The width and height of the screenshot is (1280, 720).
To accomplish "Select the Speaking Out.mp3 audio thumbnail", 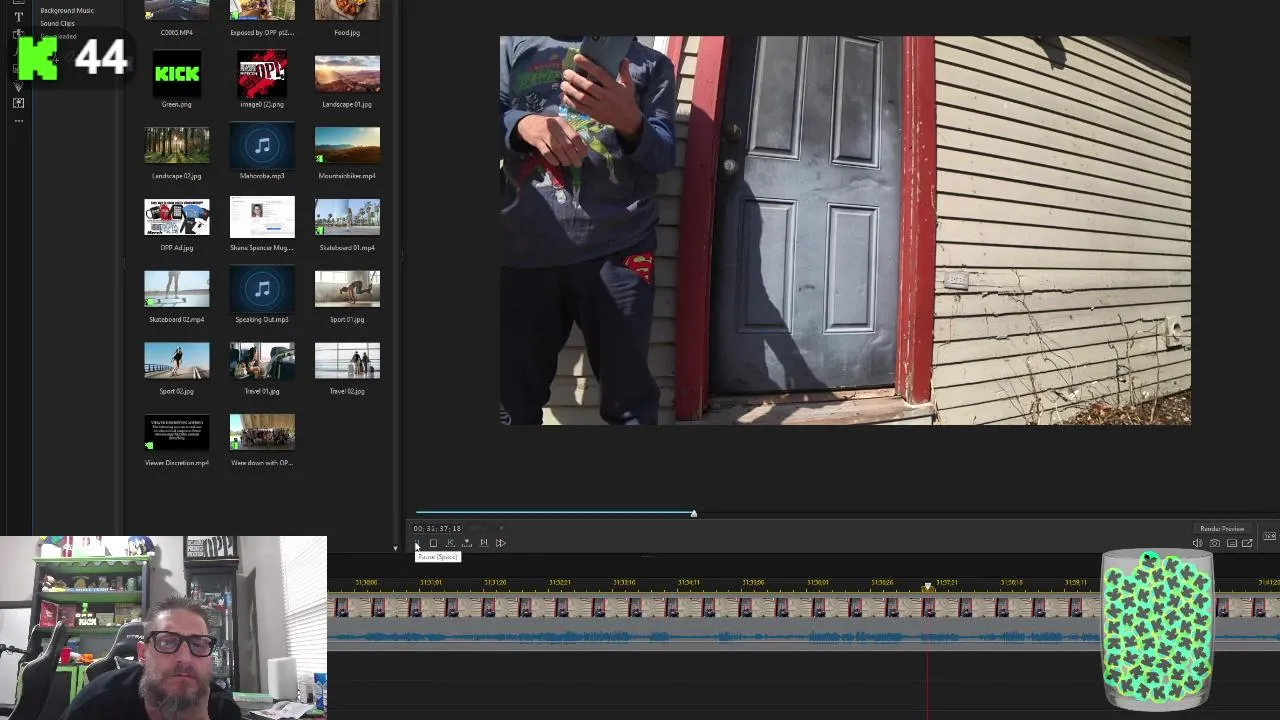I will [262, 289].
